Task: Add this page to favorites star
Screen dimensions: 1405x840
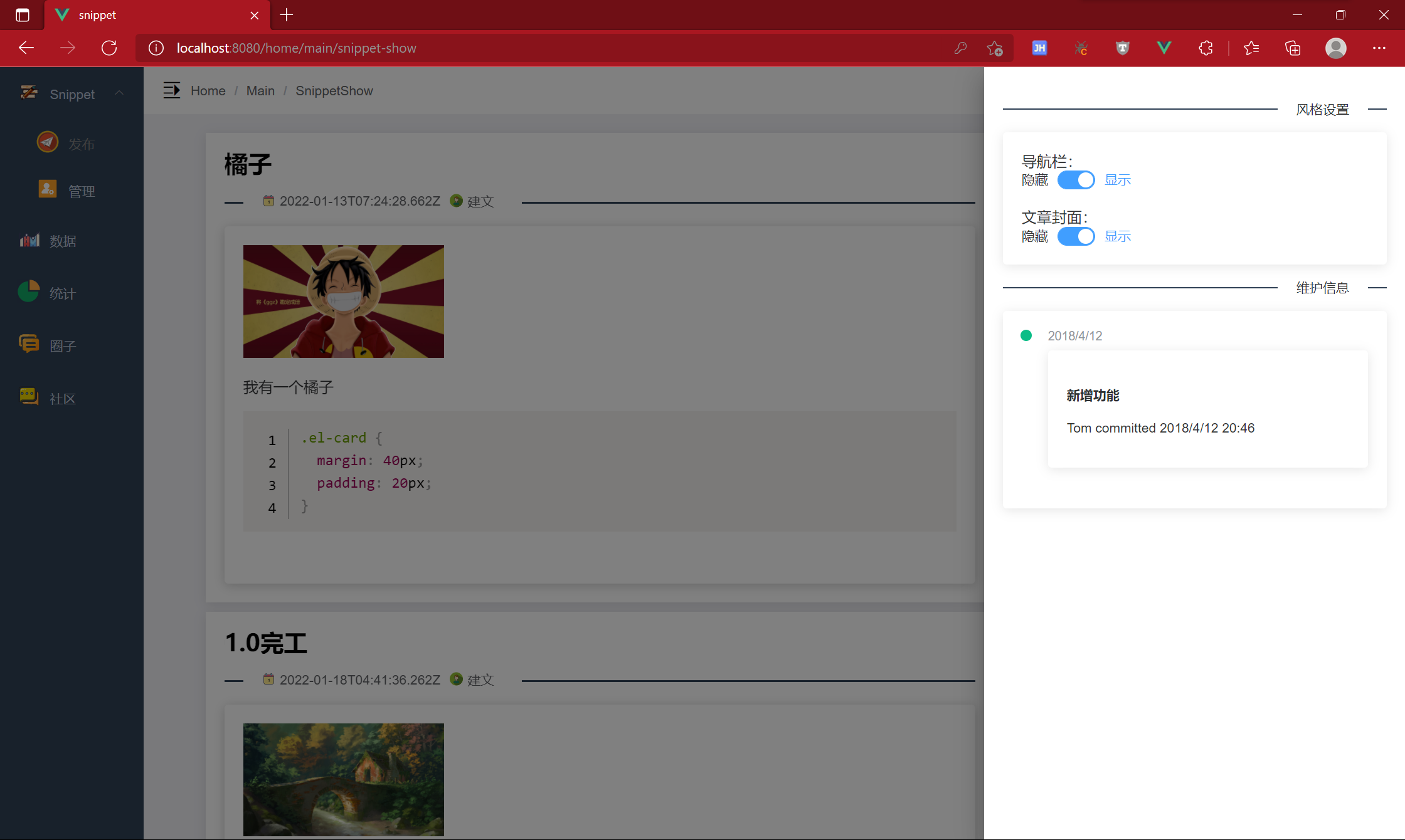Action: coord(995,48)
